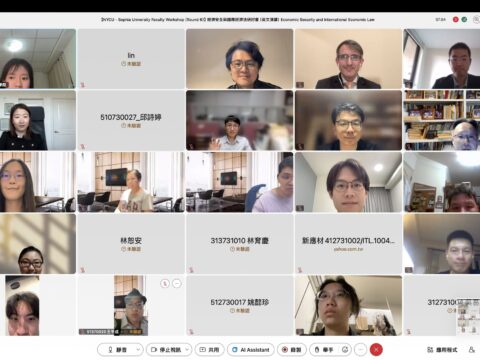The height and width of the screenshot is (360, 480).
Task: Expand the audio options arrow beside 靜音
Action: [x=138, y=350]
